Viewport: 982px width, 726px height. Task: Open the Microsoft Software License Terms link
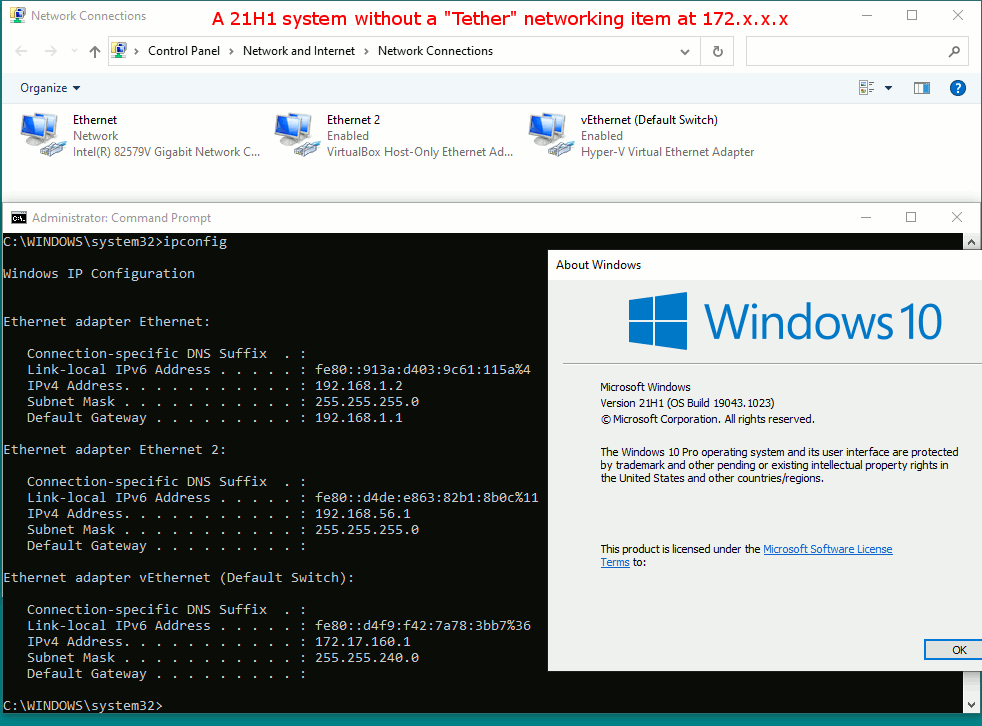(x=827, y=549)
